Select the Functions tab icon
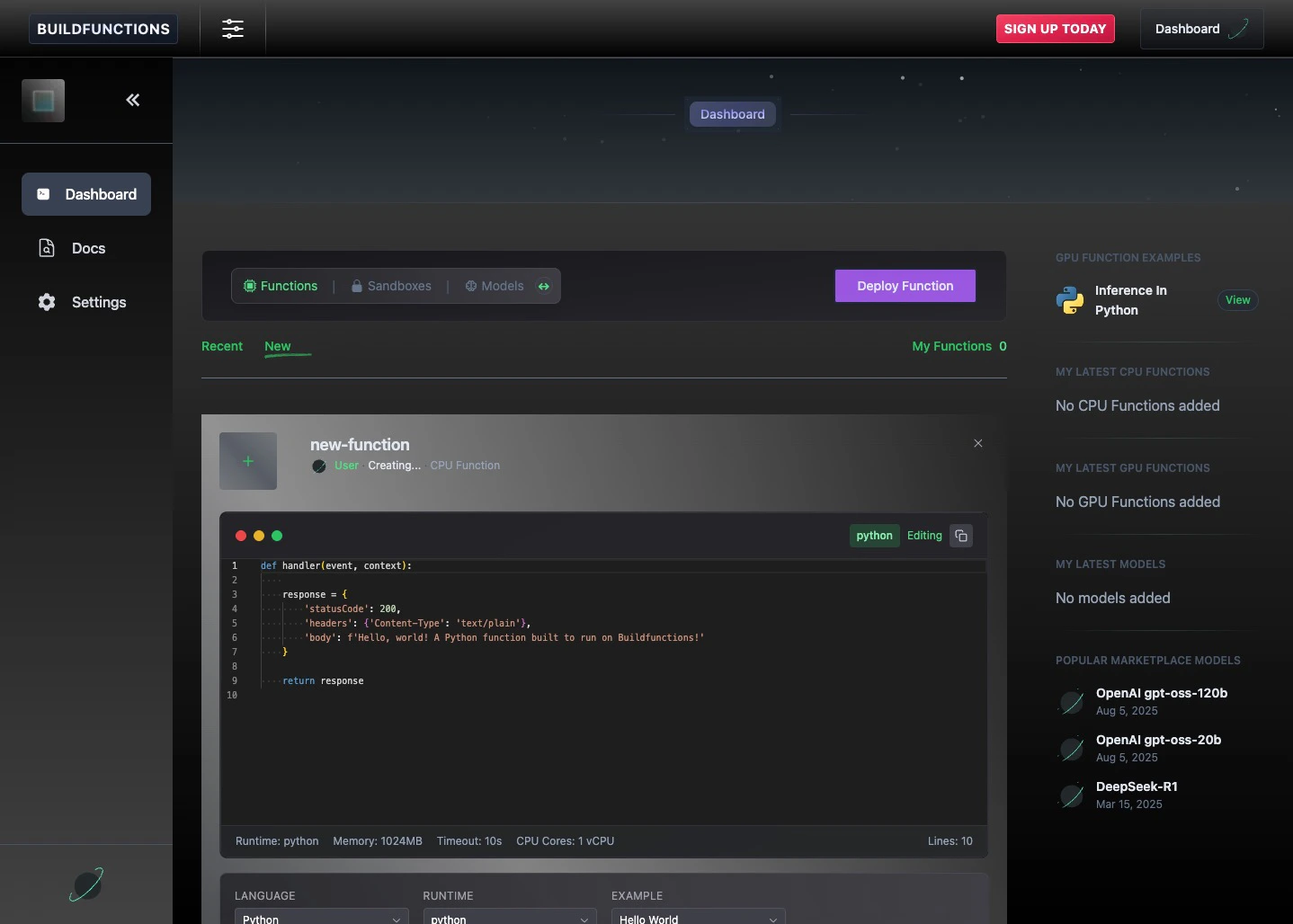Viewport: 1293px width, 924px height. [x=249, y=286]
